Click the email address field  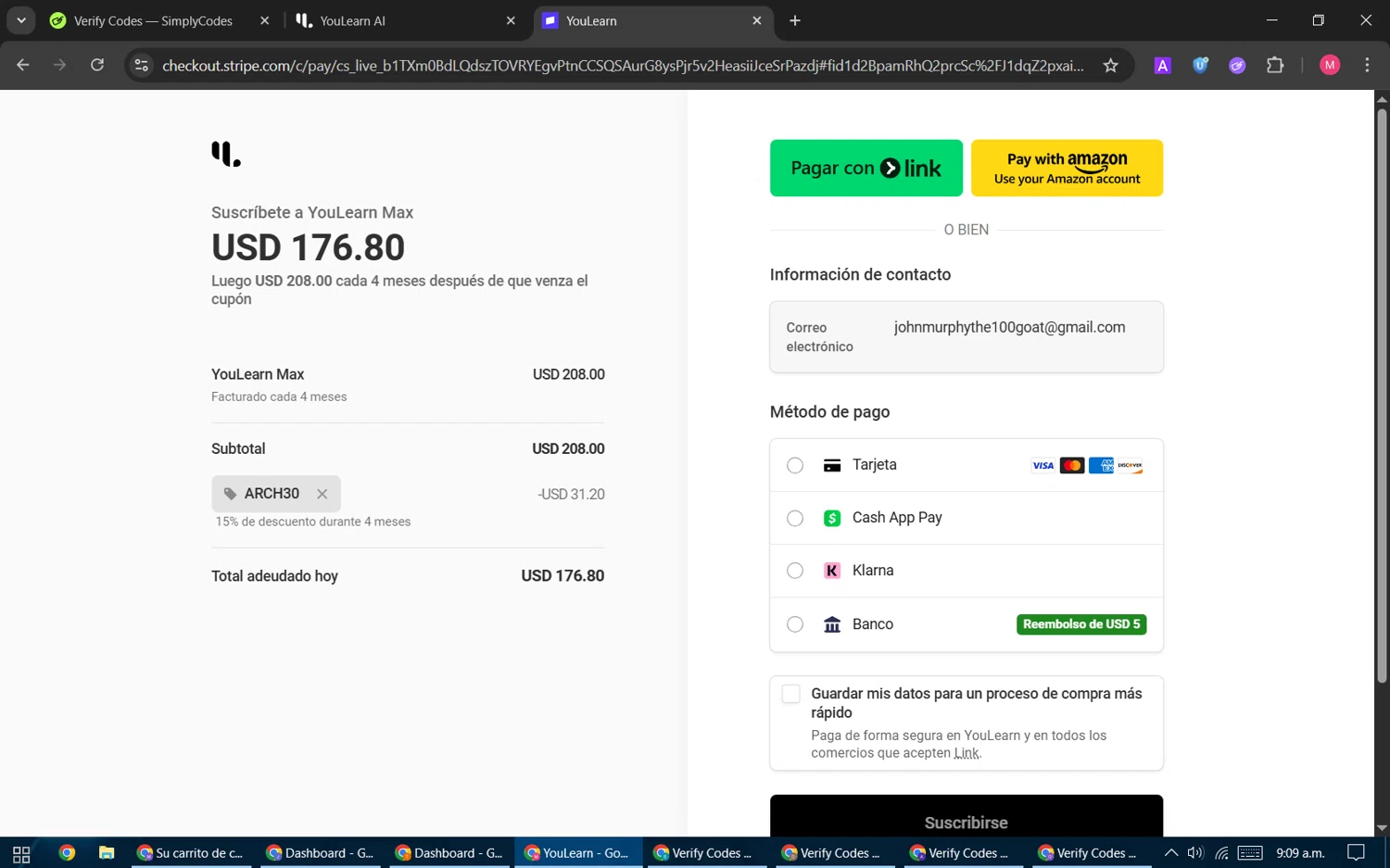pos(966,337)
